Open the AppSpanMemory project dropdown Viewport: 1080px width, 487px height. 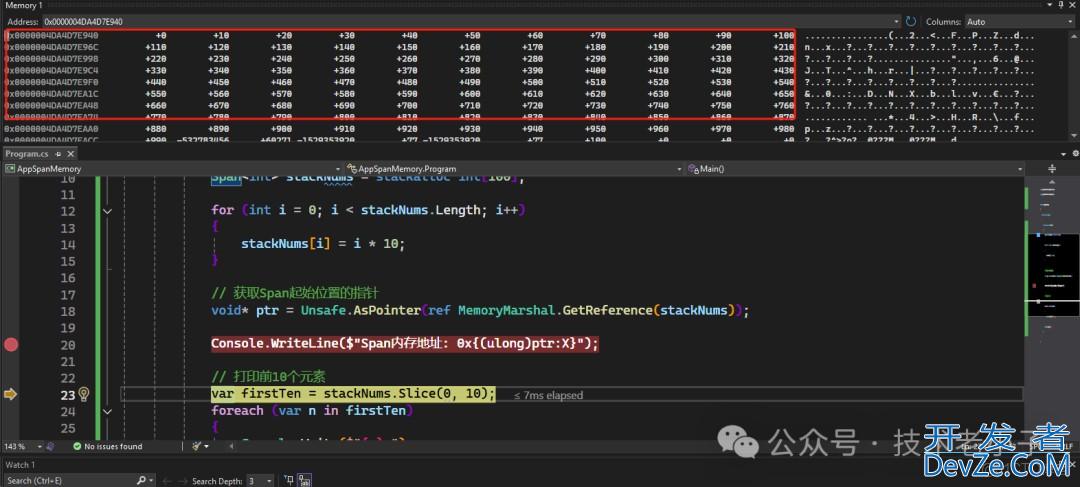(172, 169)
